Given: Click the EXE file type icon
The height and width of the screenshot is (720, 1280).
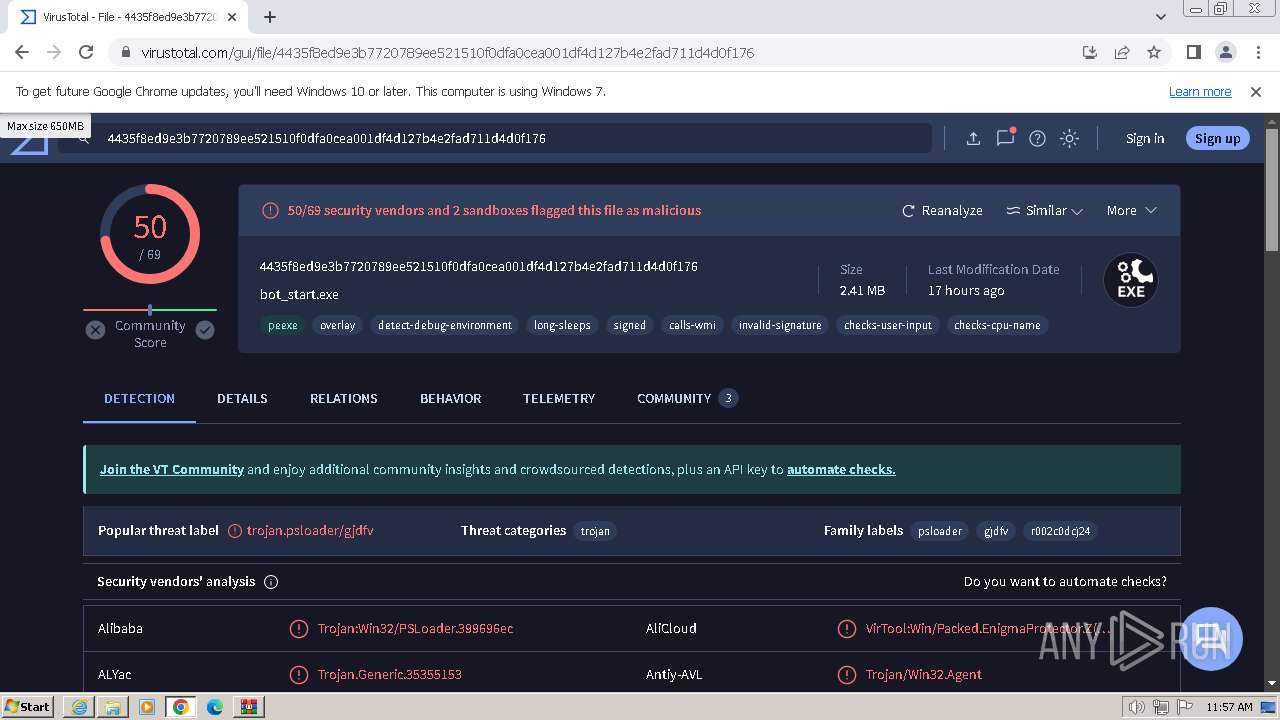Looking at the screenshot, I should coord(1131,280).
